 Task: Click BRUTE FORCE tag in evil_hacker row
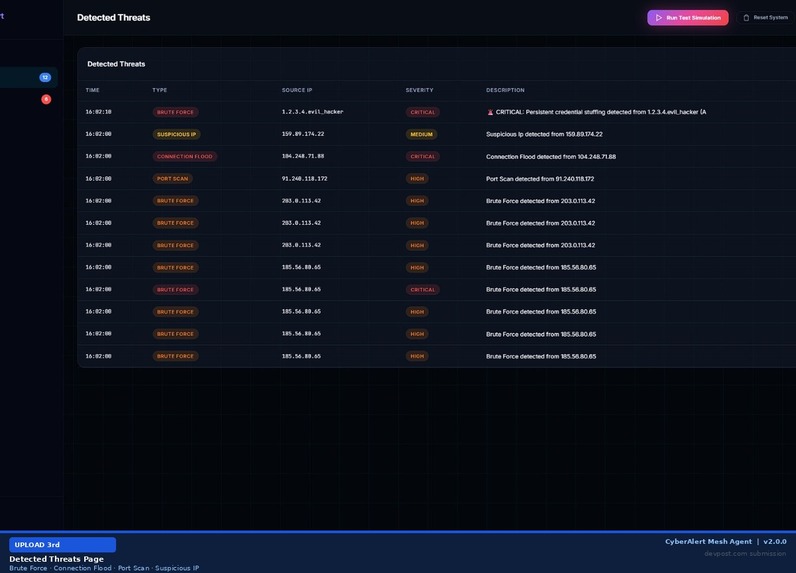pos(175,112)
